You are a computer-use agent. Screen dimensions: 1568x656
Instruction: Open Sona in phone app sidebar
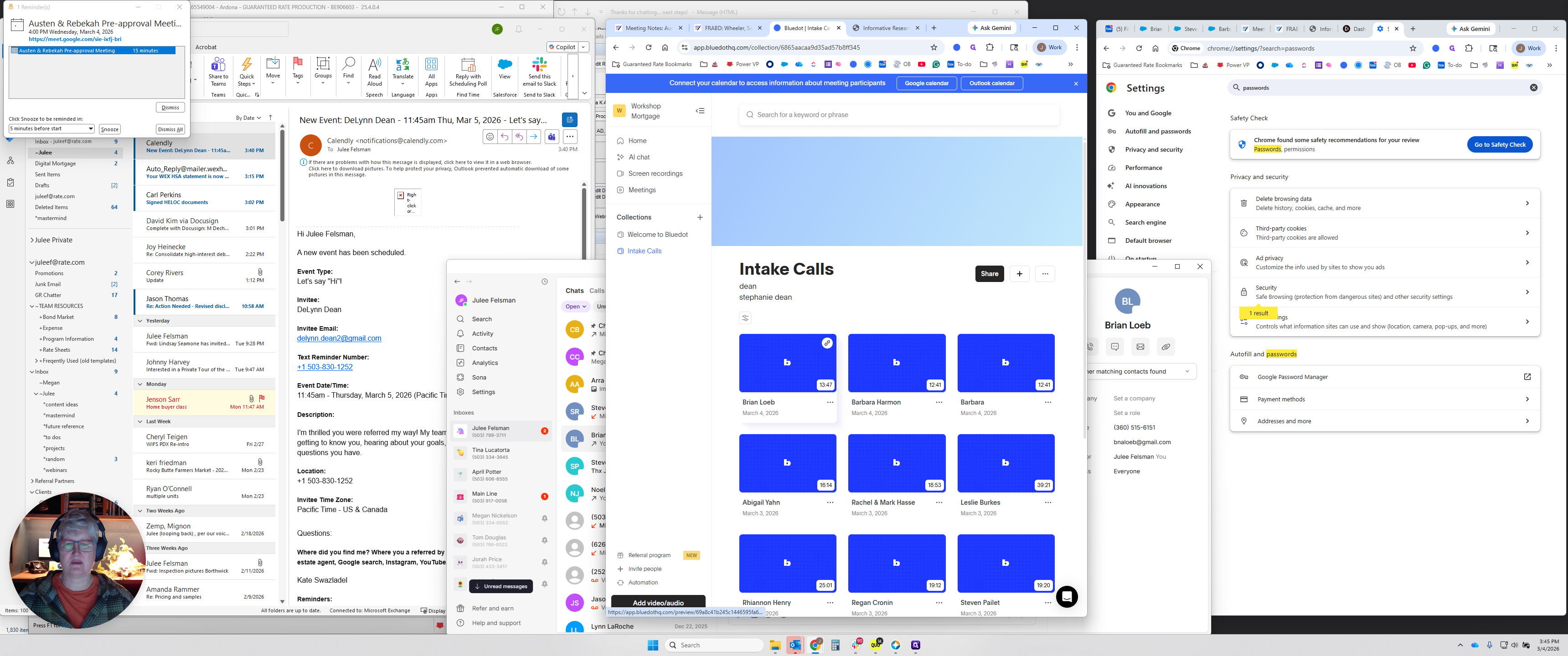pos(479,377)
